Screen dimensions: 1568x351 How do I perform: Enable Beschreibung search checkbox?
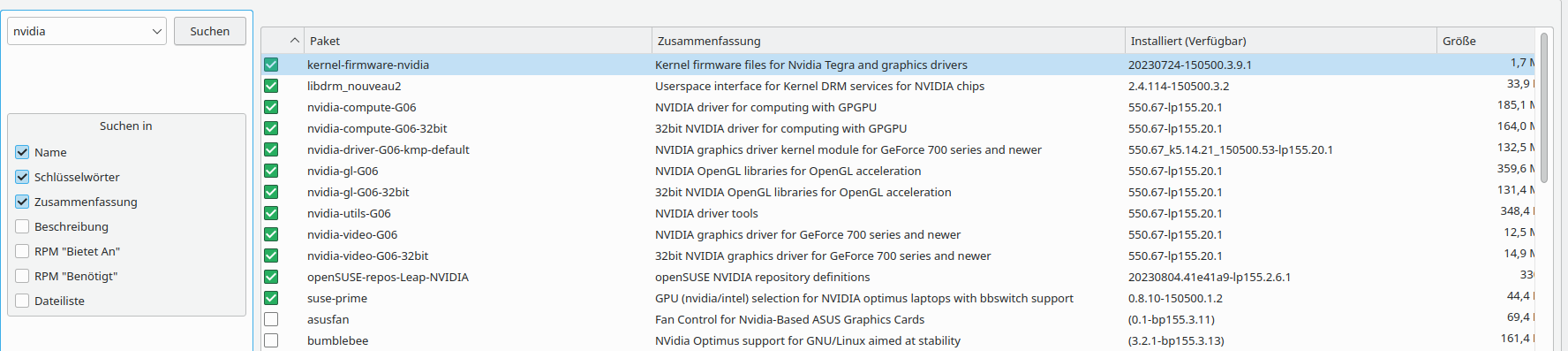pyautogui.click(x=22, y=226)
